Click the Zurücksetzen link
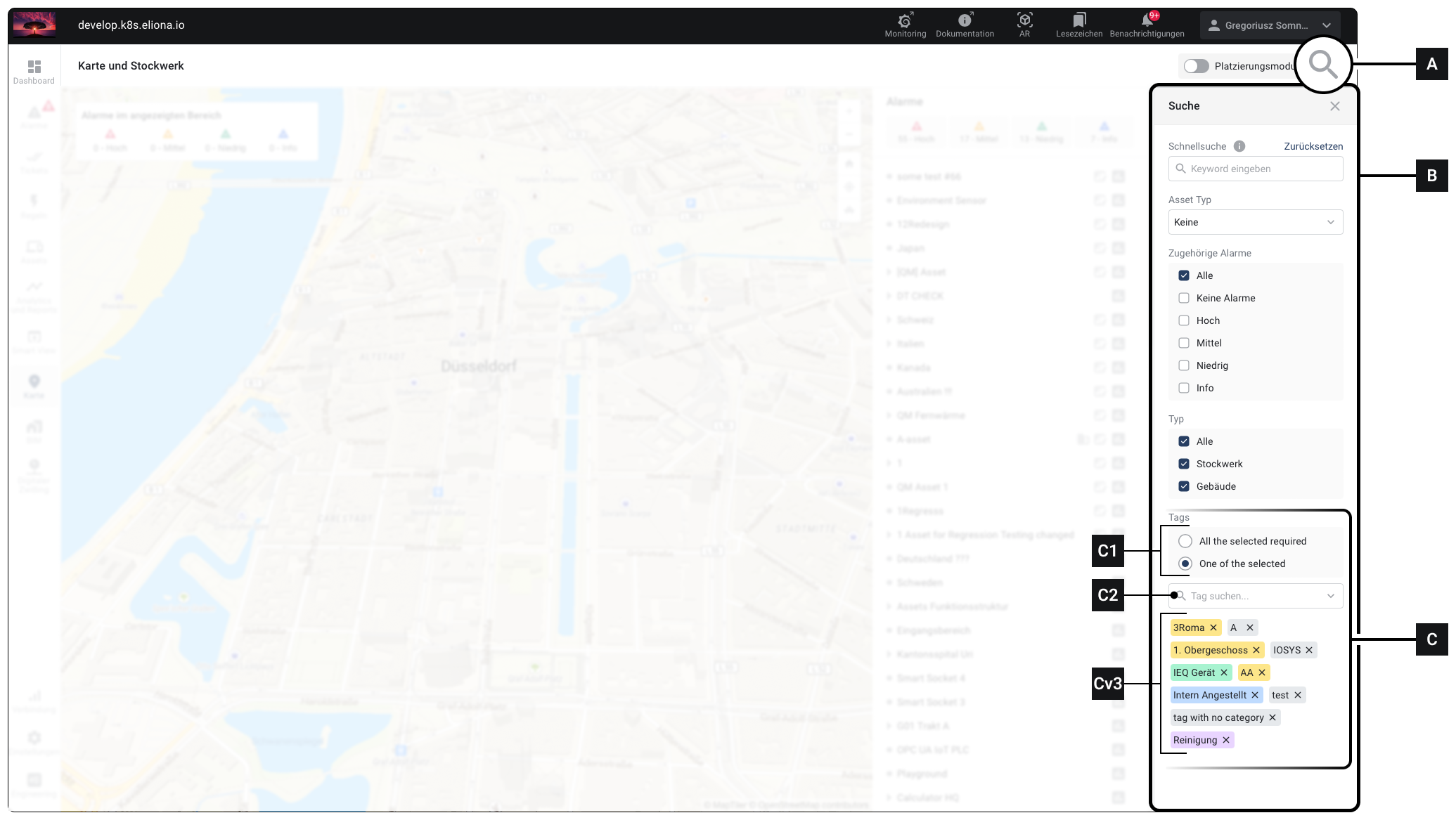Image resolution: width=1456 pixels, height=820 pixels. click(1313, 146)
